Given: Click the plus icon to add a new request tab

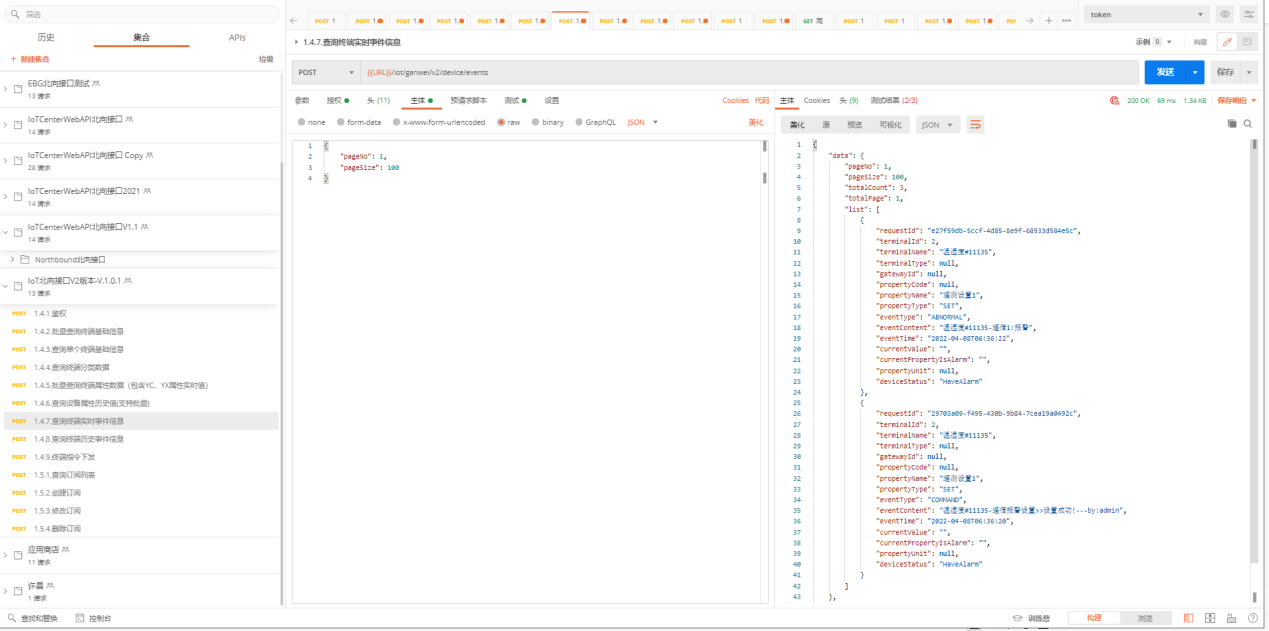Looking at the screenshot, I should point(1048,20).
